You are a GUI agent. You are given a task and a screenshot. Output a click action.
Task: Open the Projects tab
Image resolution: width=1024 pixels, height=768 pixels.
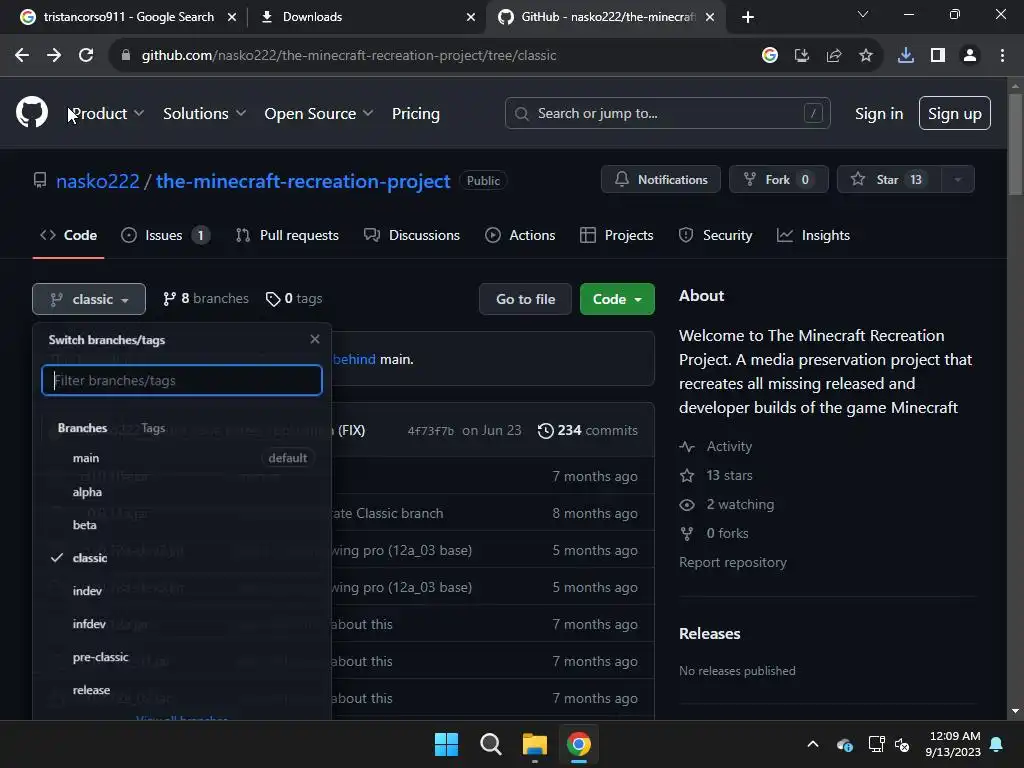click(x=616, y=235)
